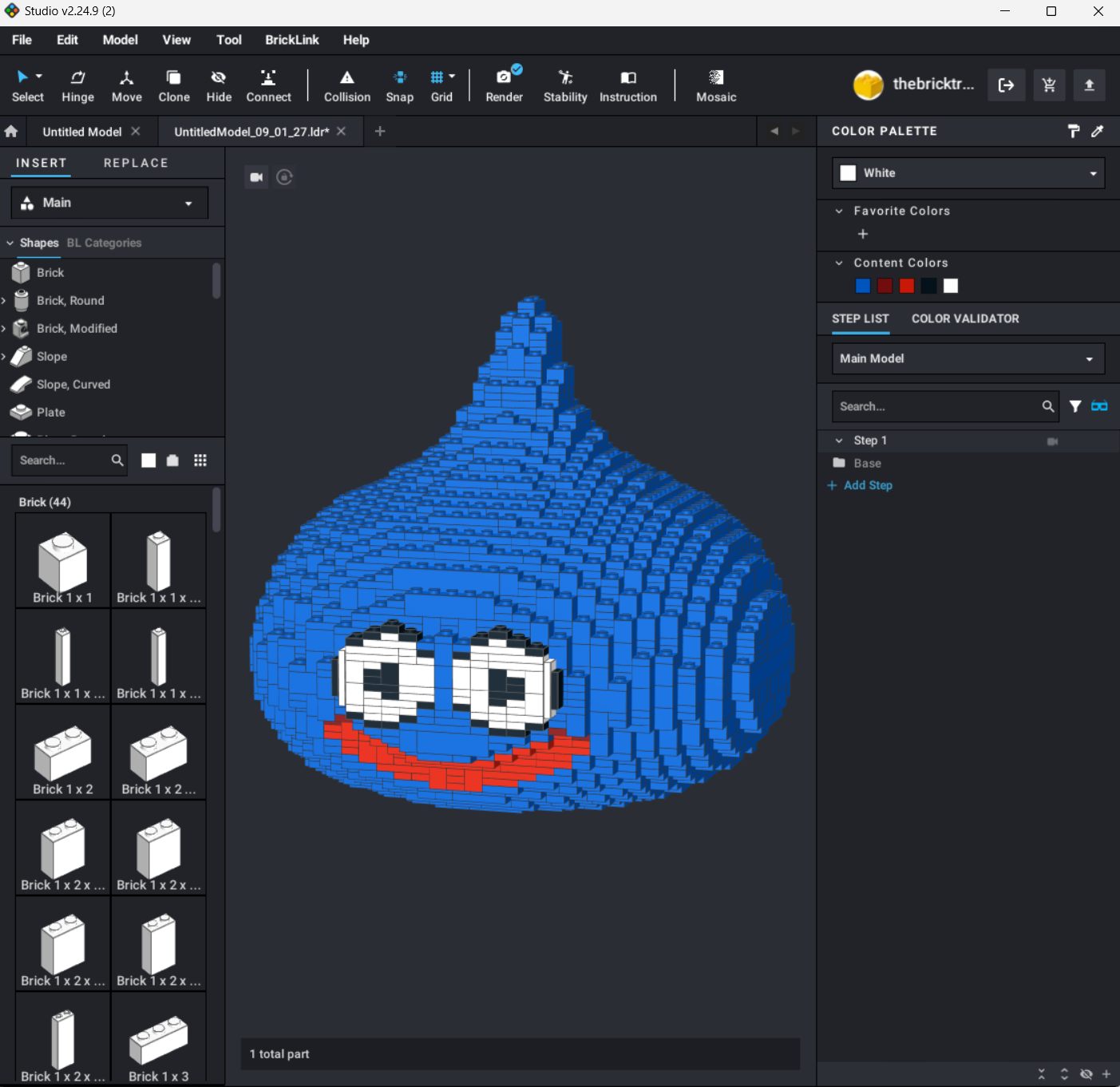
Task: Use the Clone tool
Action: pos(173,85)
